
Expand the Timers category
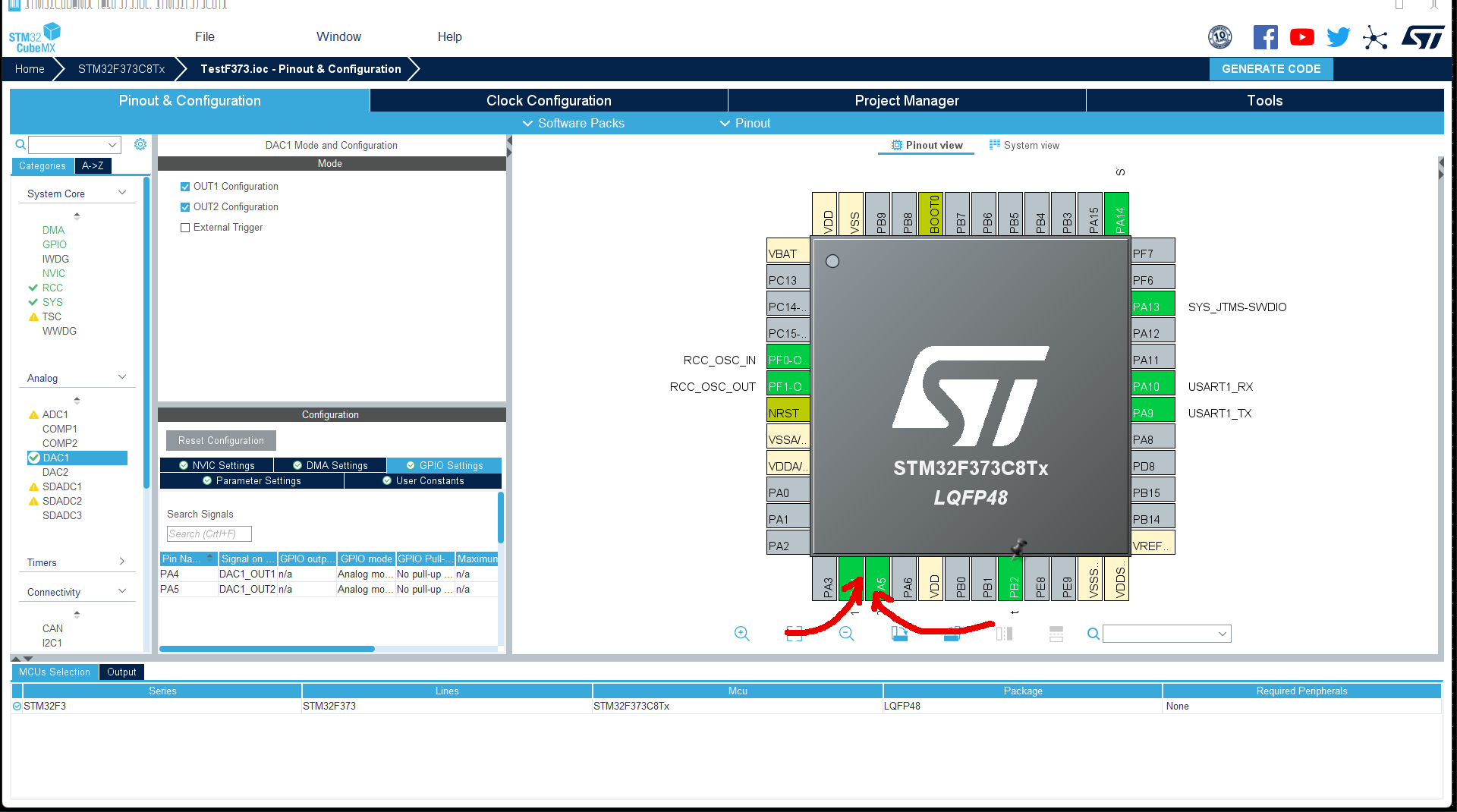pyautogui.click(x=122, y=562)
